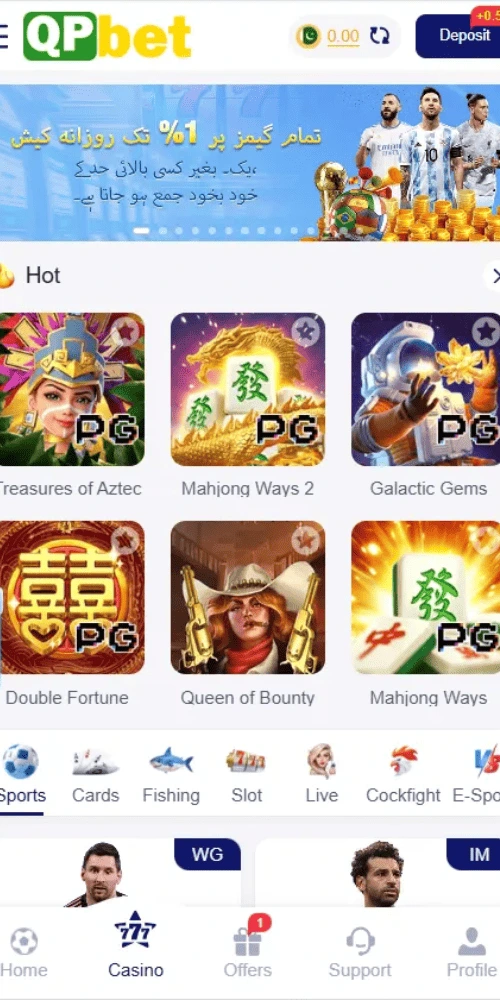This screenshot has width=500, height=1000.
Task: Open the Treasures of Aztec game
Action: pos(72,389)
